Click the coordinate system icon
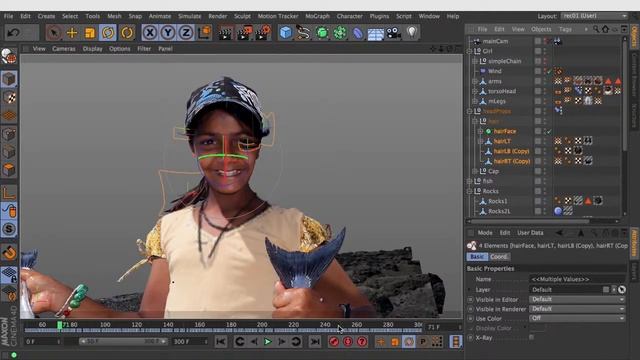 (x=204, y=32)
